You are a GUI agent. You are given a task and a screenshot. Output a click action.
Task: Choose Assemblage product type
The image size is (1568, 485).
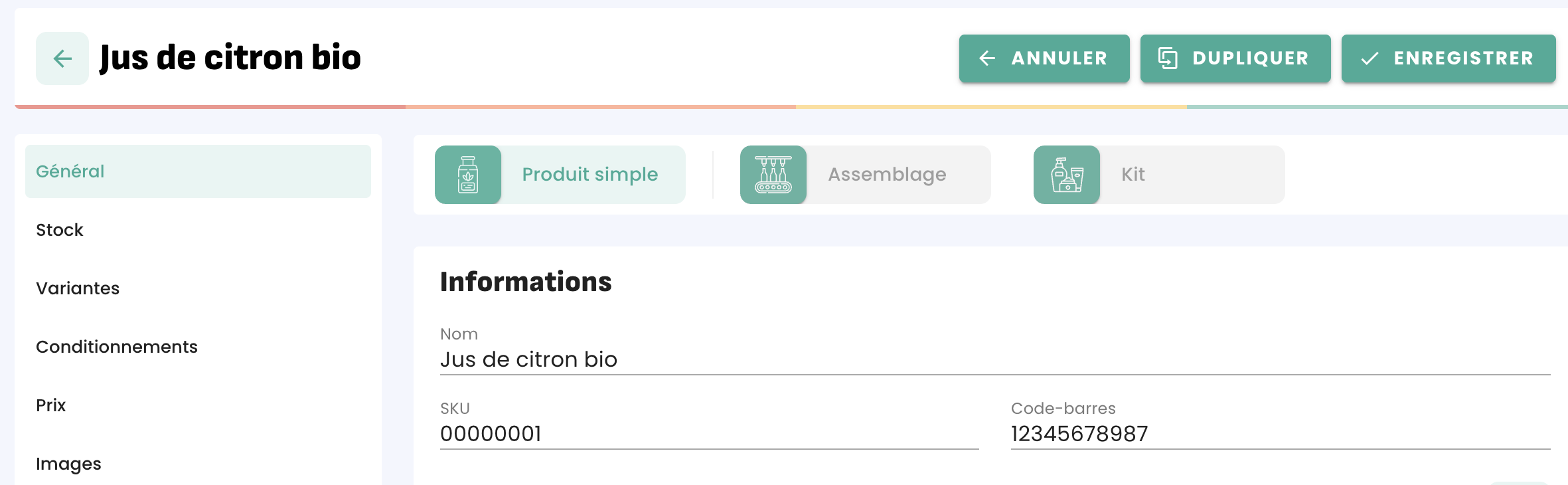tap(887, 175)
